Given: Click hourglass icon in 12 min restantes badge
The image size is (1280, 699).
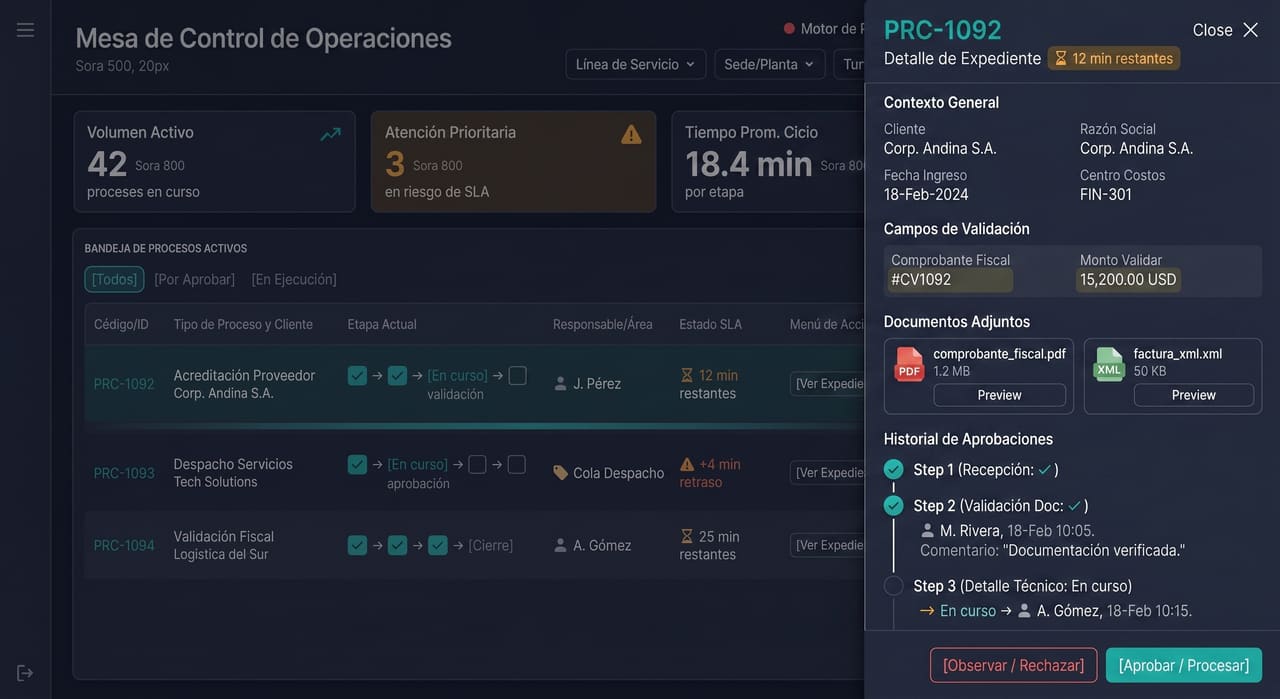Looking at the screenshot, I should click(x=1060, y=58).
